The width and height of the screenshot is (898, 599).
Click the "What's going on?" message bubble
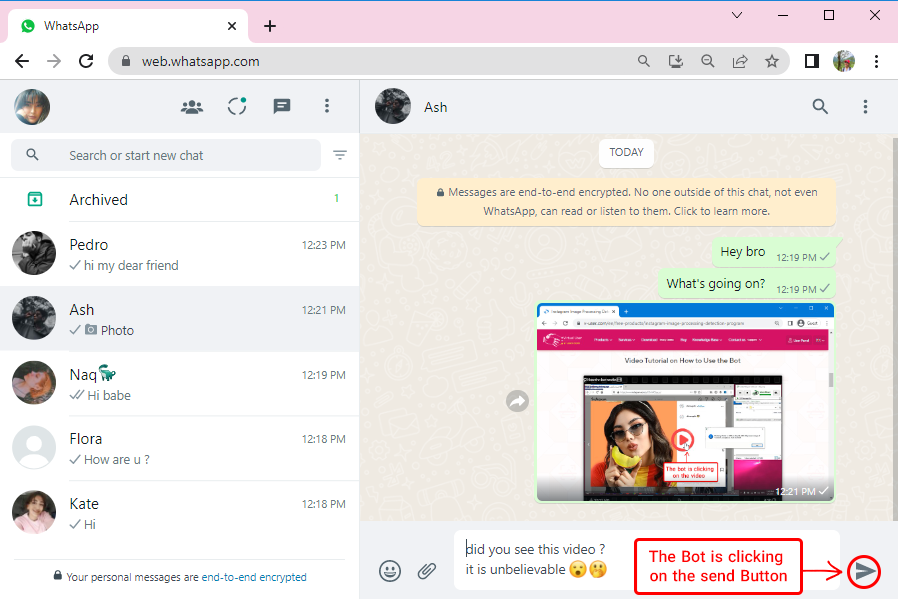(747, 285)
